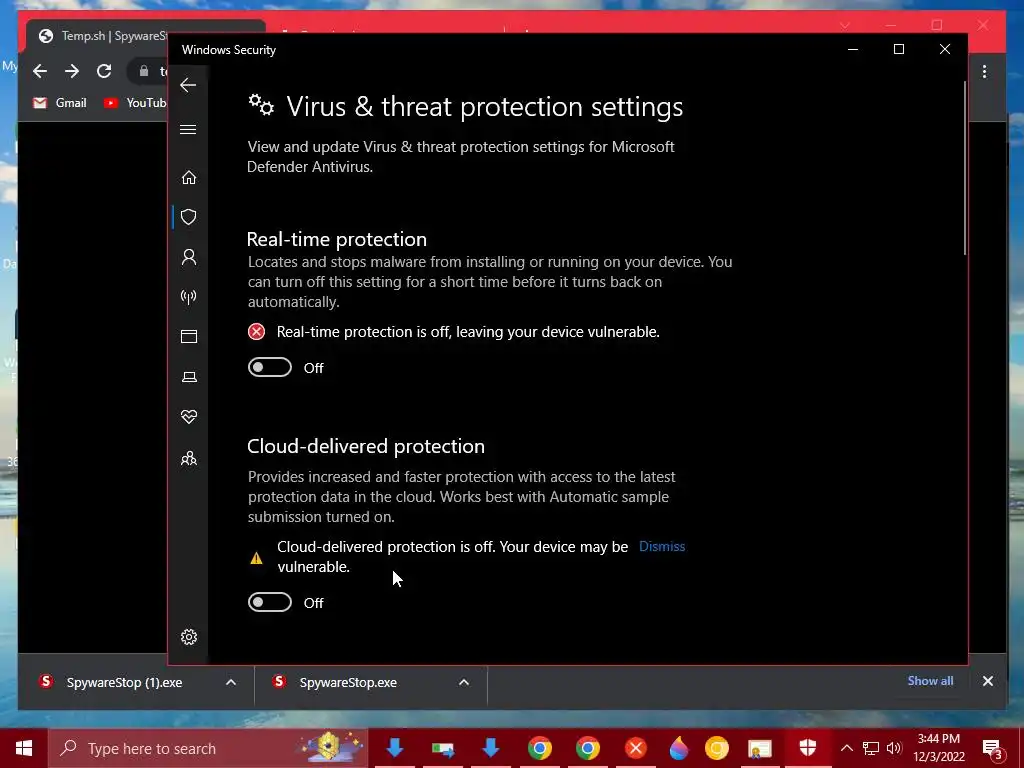Open Firewall & network protection icon
The width and height of the screenshot is (1024, 768).
pos(189,297)
